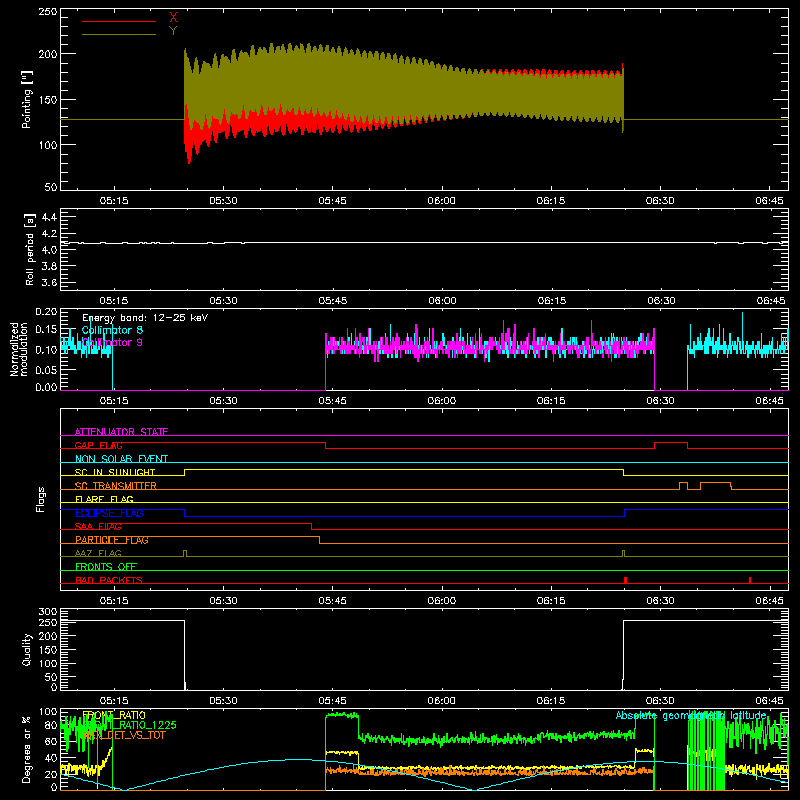This screenshot has width=800, height=800.
Task: Select the ECLIPSE_FLAG label
Action: [x=109, y=513]
